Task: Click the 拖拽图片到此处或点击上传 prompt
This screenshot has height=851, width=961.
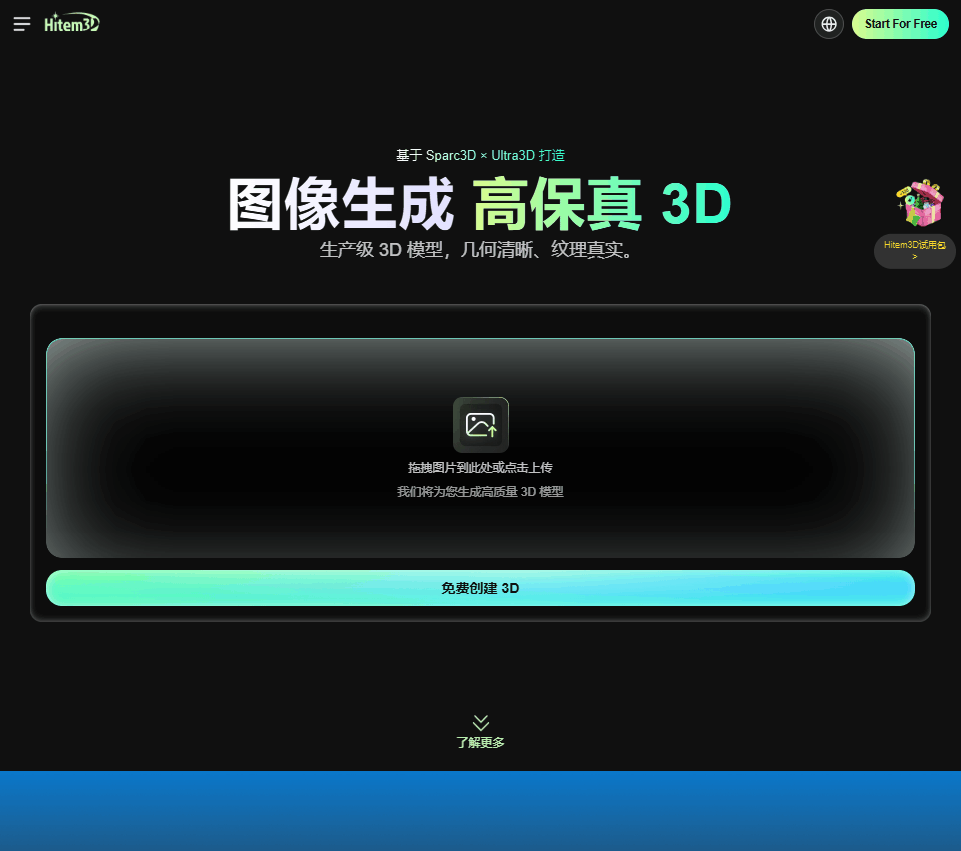Action: (x=480, y=467)
